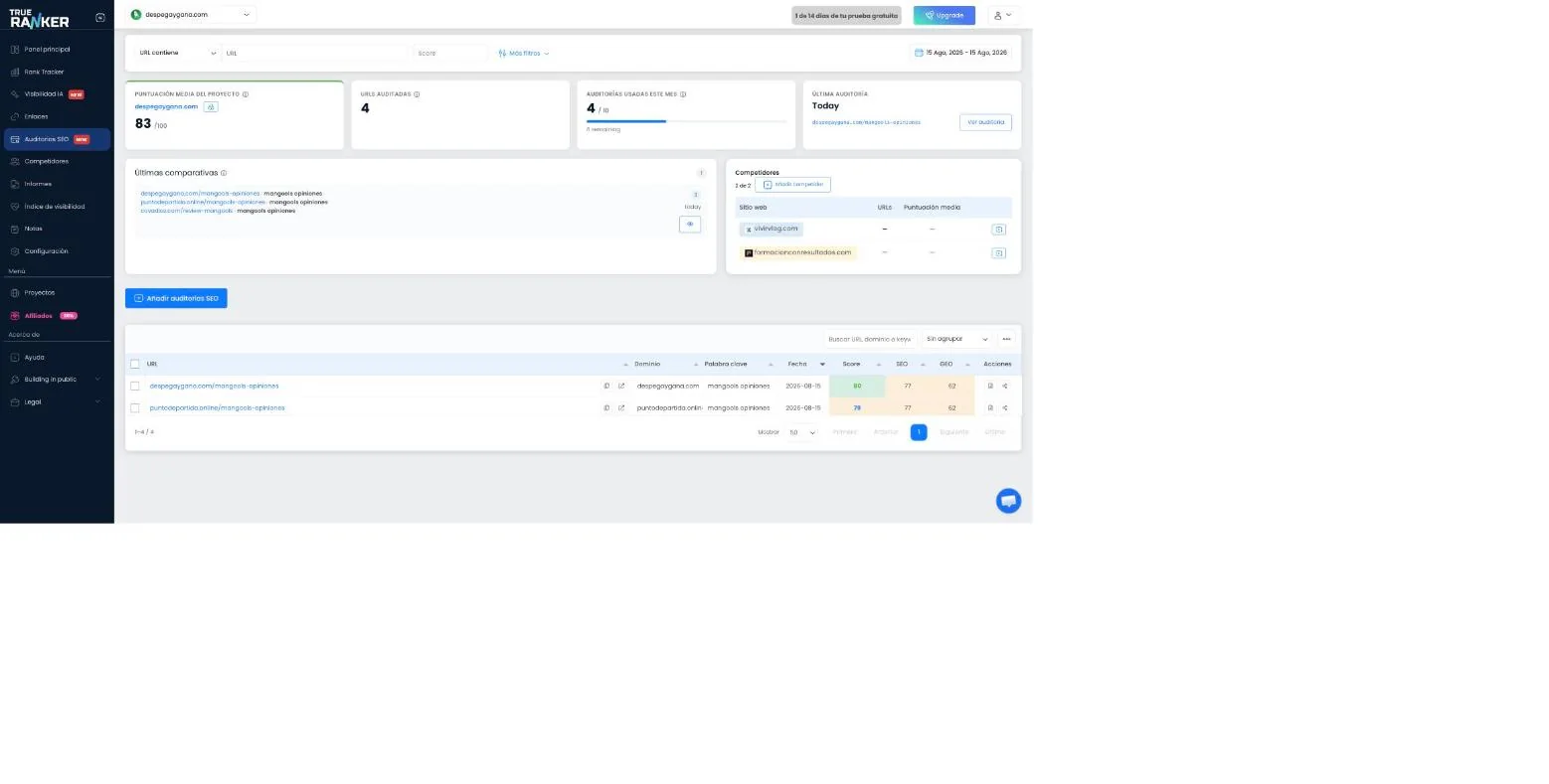Click share action icon in despegaygana.com row

coord(1005,386)
